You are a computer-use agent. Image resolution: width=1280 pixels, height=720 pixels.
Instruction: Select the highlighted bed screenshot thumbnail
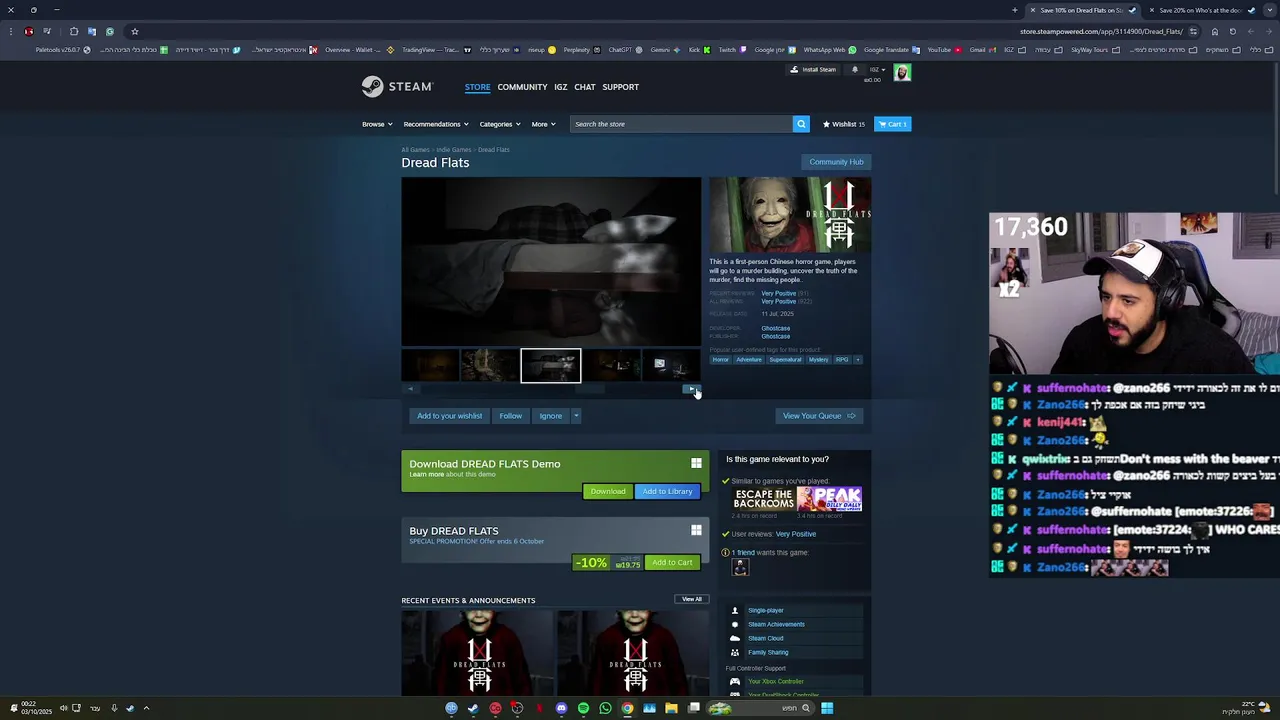tap(550, 366)
